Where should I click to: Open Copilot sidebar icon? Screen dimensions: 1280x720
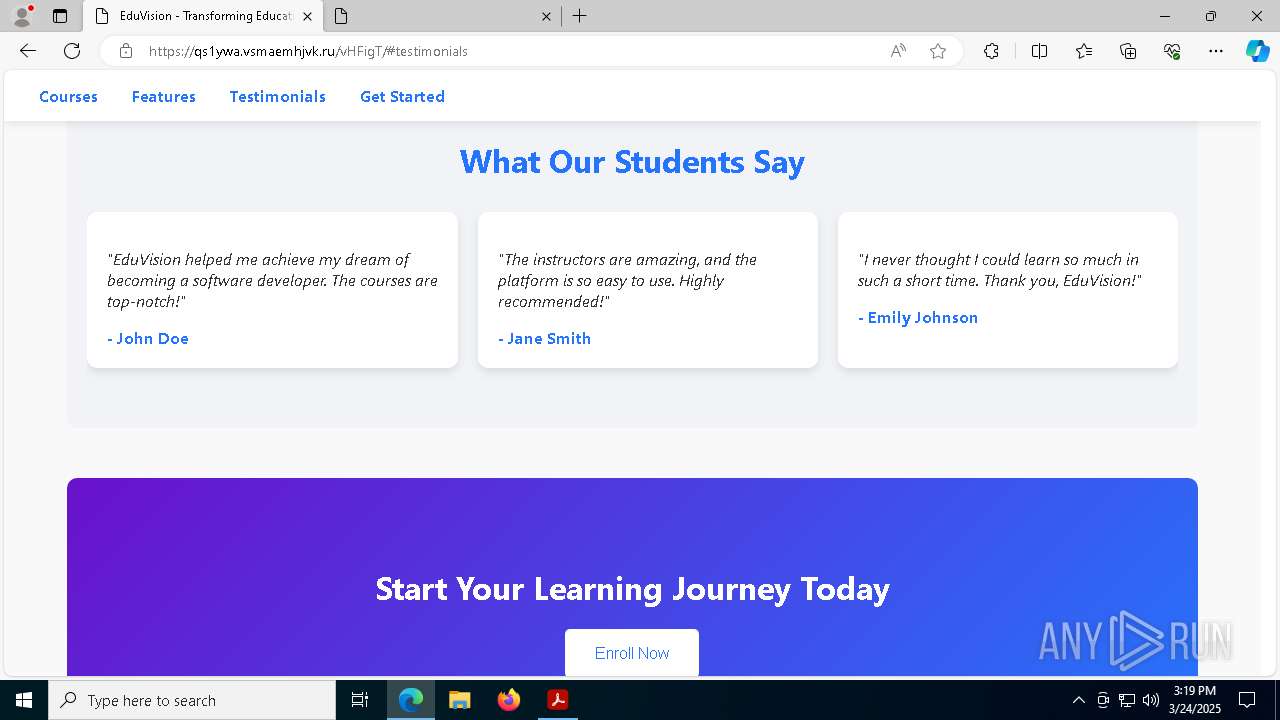[1257, 51]
